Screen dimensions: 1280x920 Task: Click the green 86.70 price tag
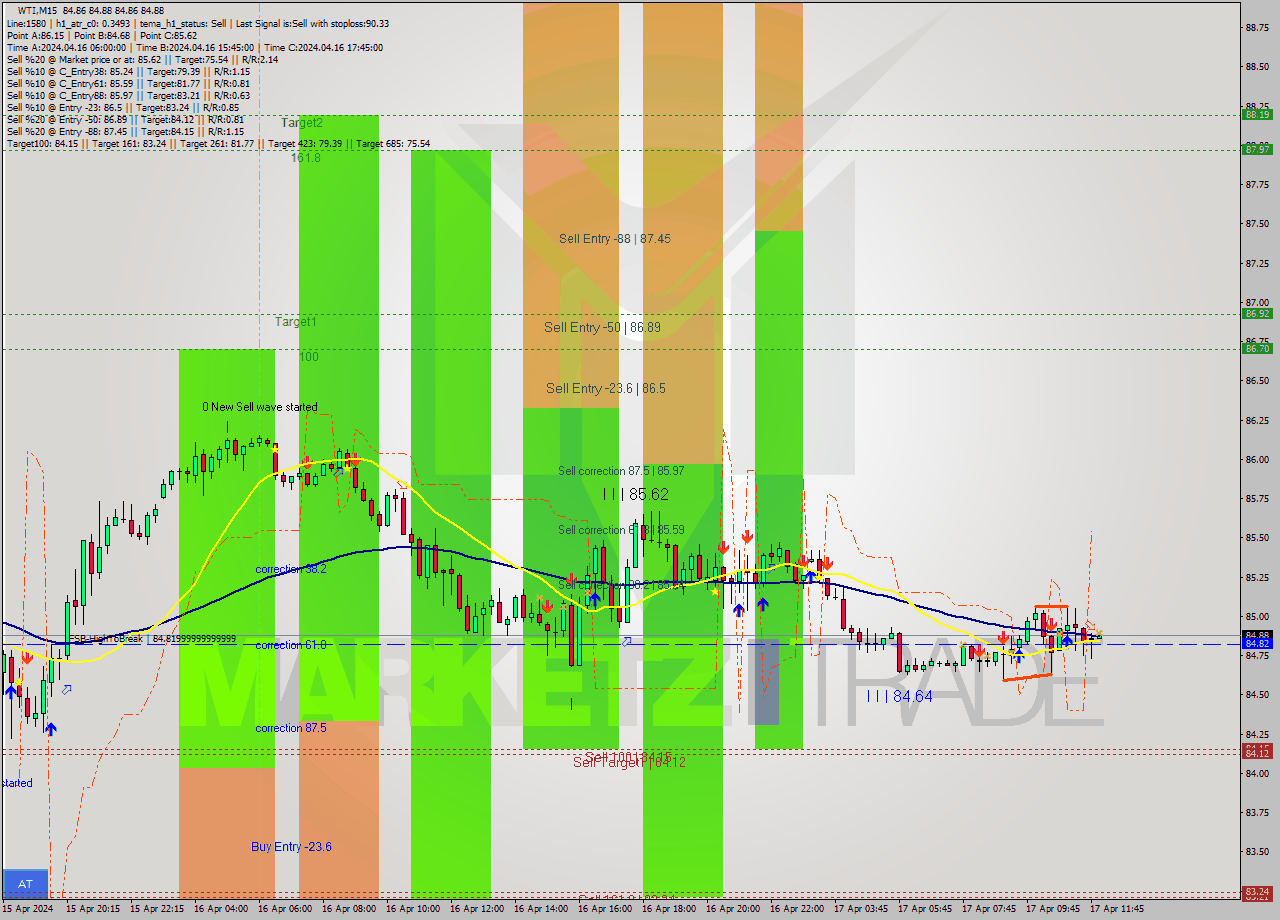(x=1257, y=349)
